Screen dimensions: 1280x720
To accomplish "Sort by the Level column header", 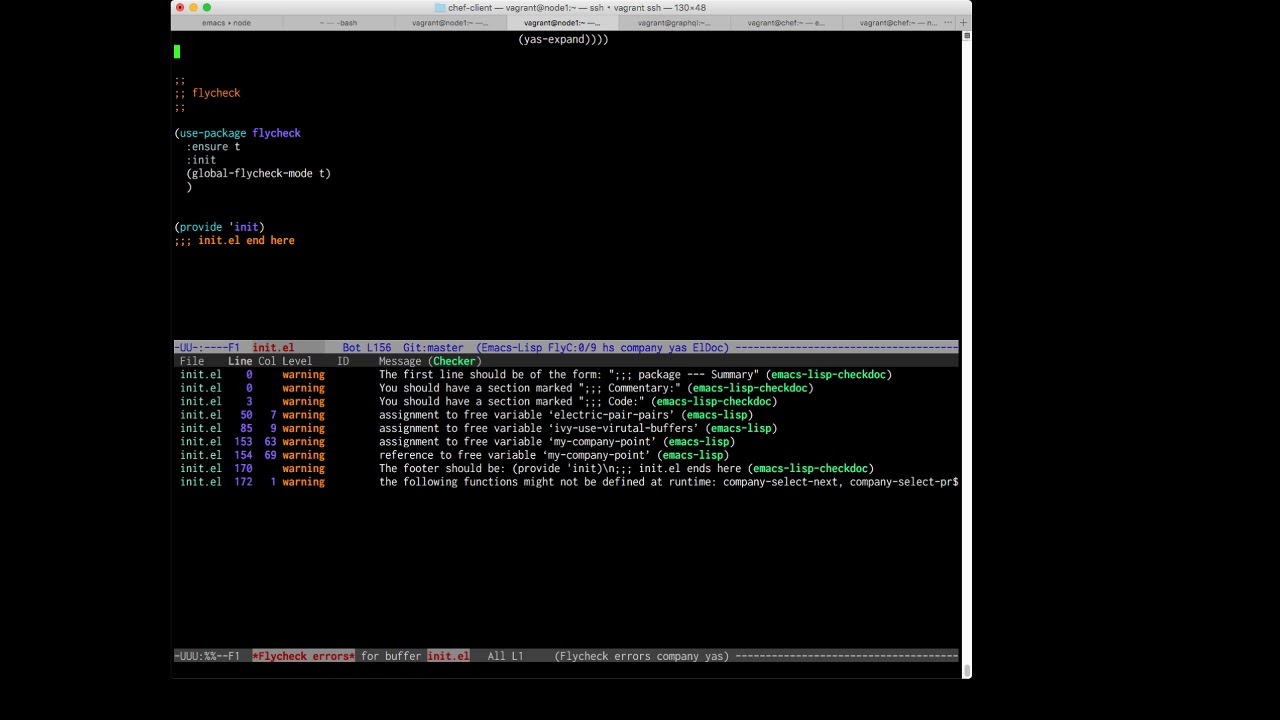I will coord(297,361).
